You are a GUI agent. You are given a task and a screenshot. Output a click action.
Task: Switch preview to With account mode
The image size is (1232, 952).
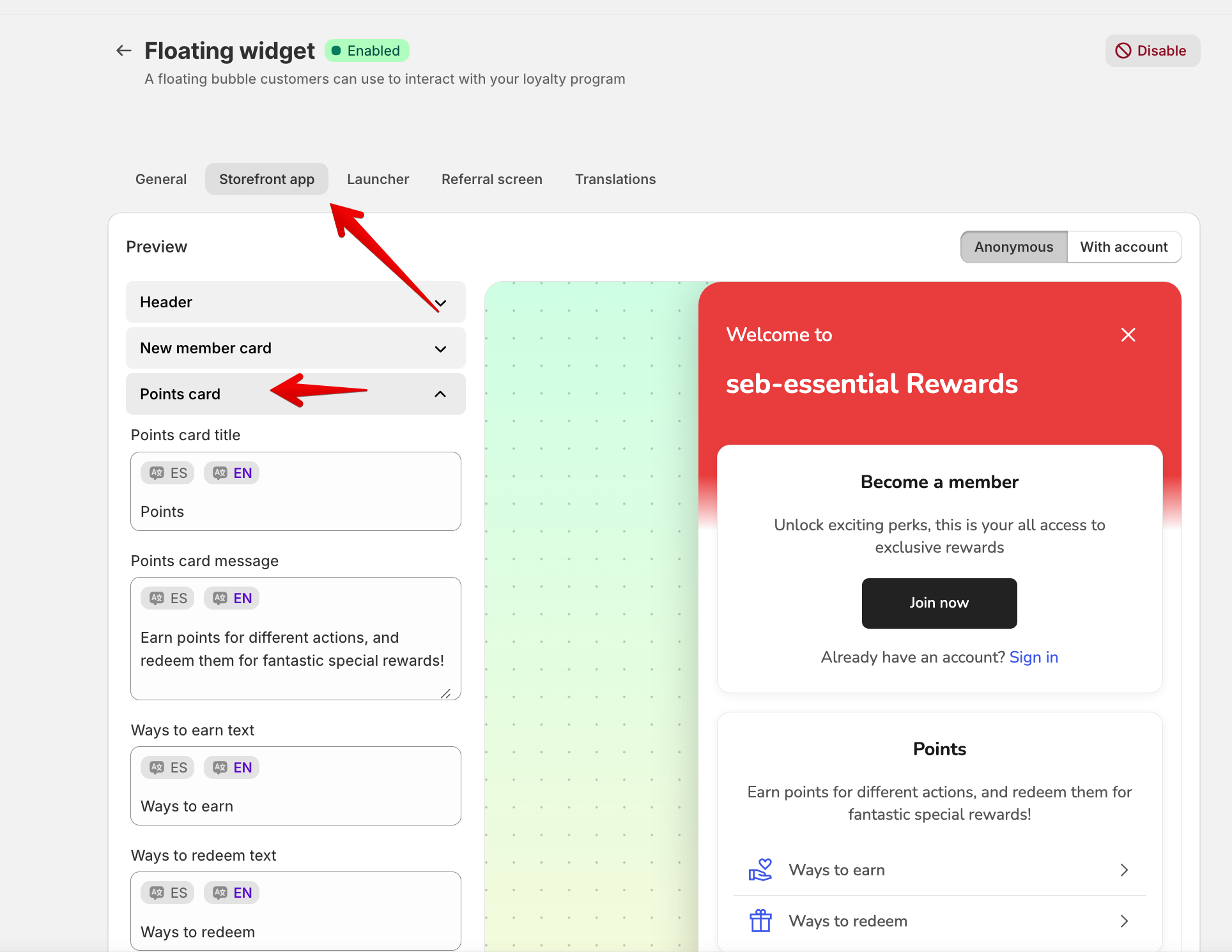tap(1124, 247)
